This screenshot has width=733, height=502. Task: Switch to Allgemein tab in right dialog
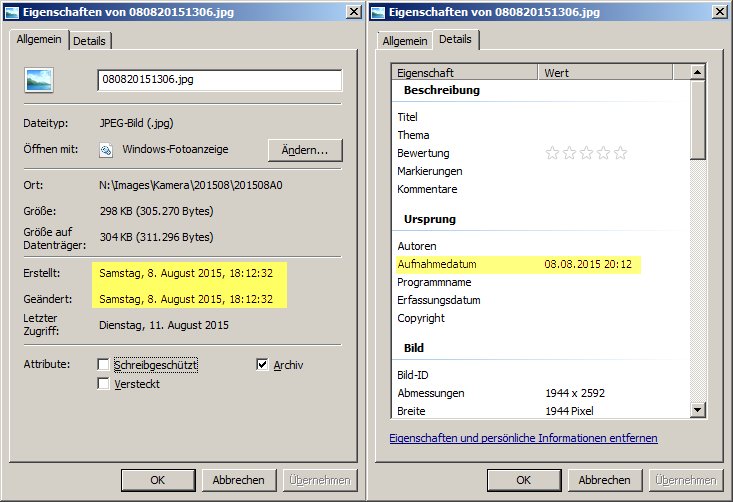click(x=405, y=41)
